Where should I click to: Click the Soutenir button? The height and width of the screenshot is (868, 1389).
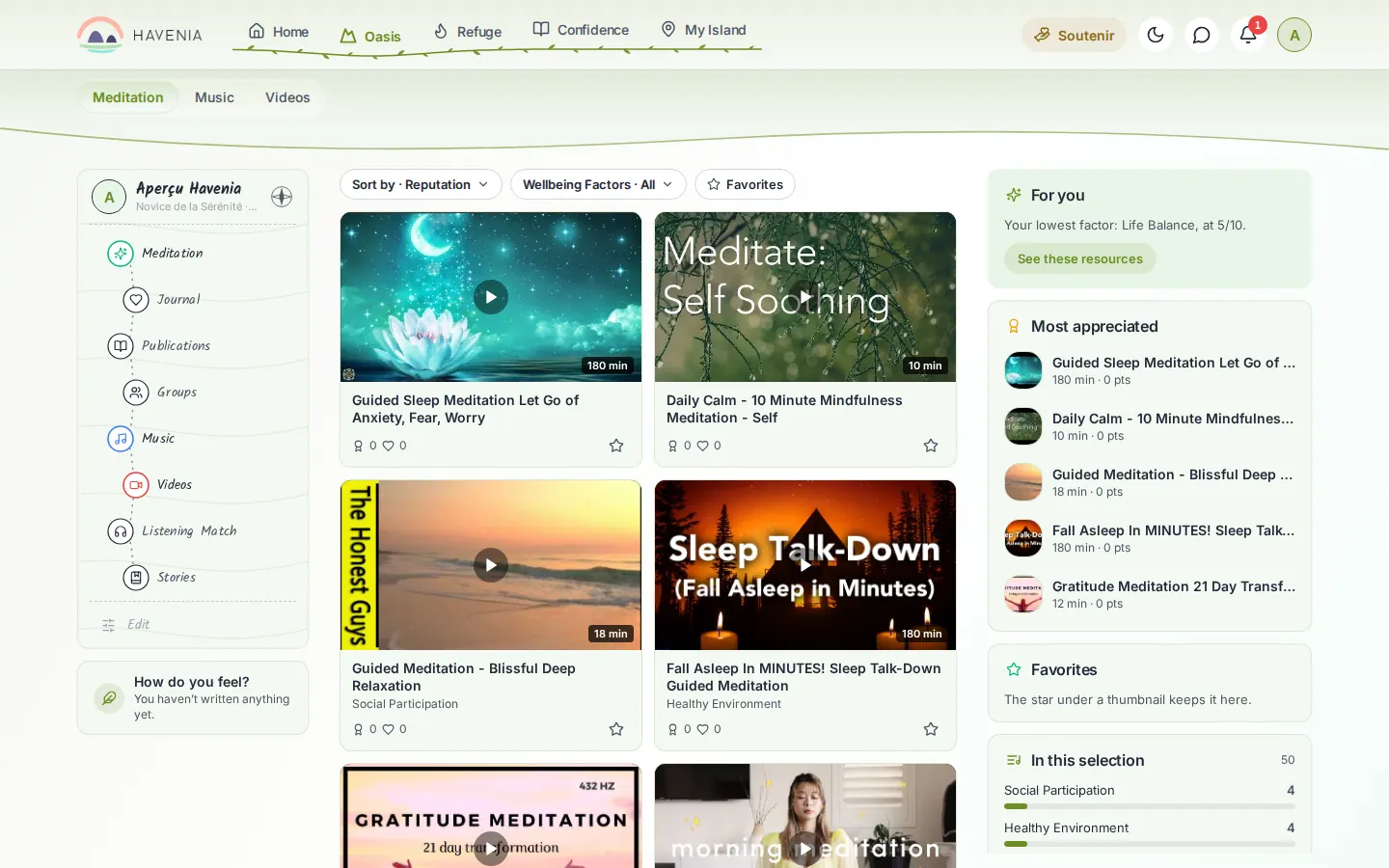pyautogui.click(x=1074, y=35)
